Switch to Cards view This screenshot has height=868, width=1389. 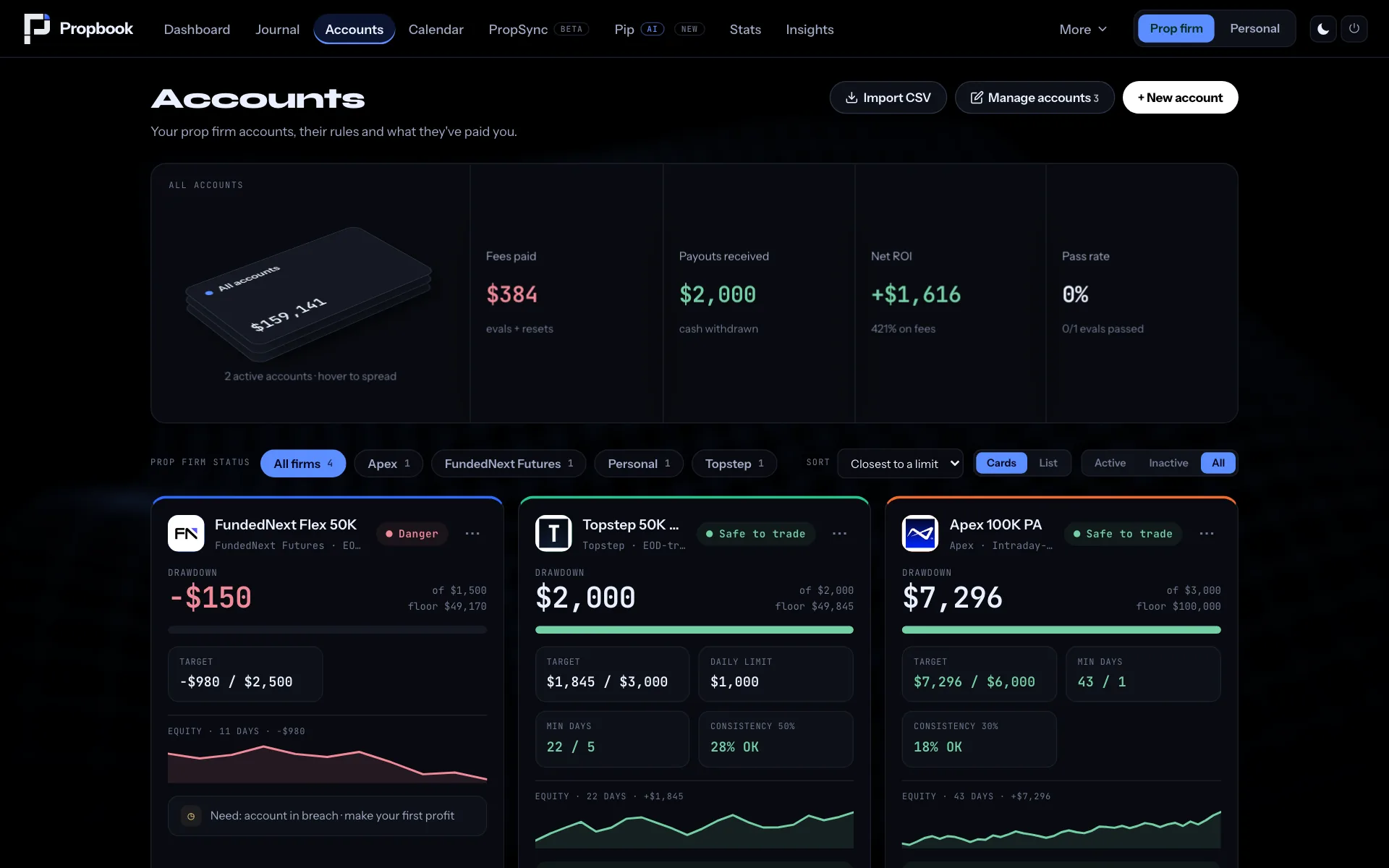[1001, 463]
